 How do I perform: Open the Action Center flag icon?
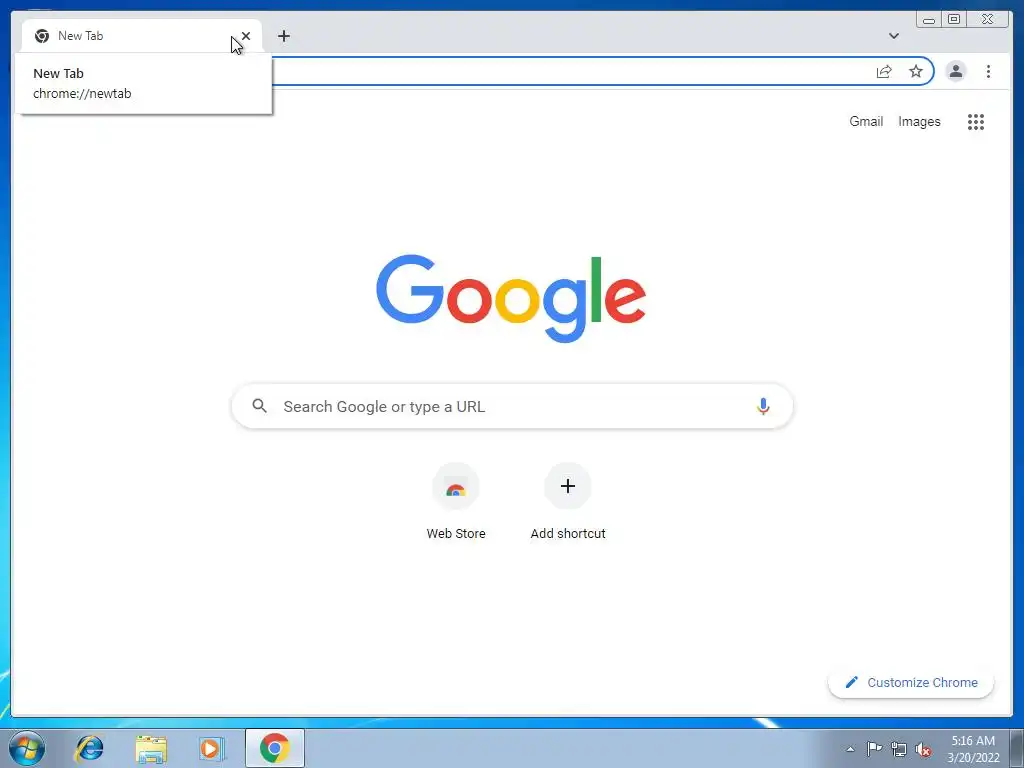(x=874, y=749)
